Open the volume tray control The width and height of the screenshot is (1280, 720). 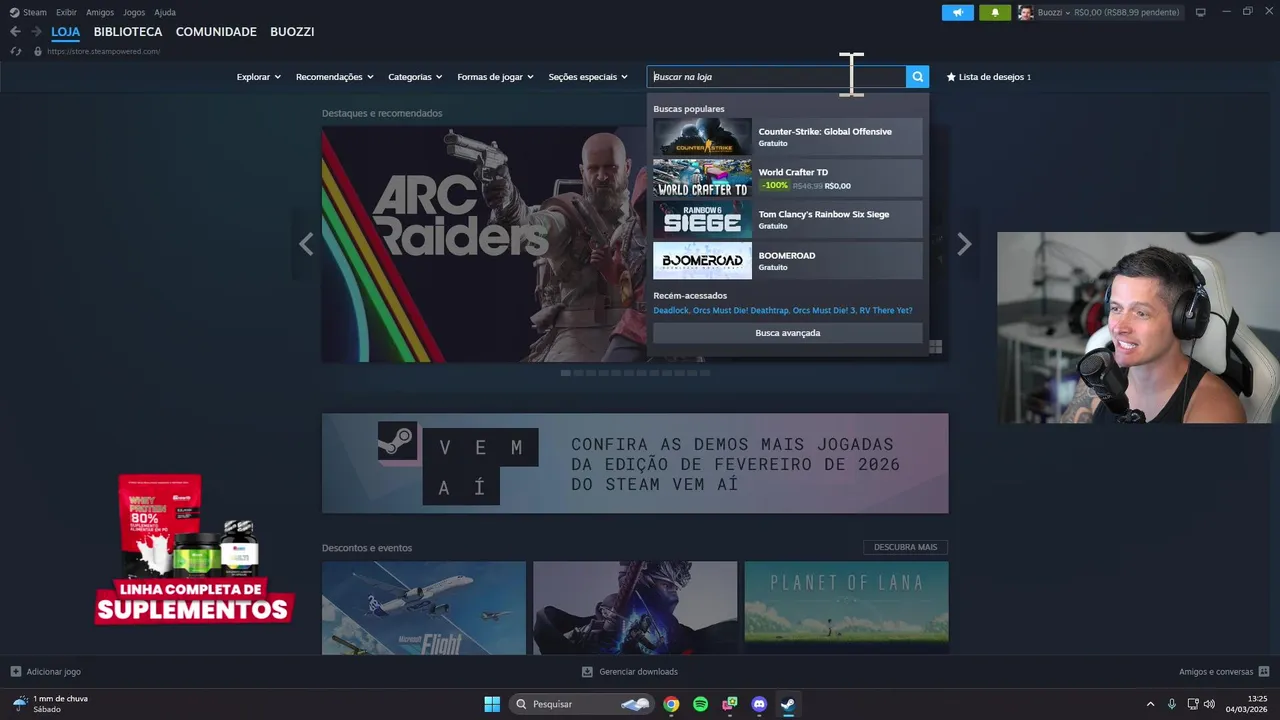(1209, 704)
